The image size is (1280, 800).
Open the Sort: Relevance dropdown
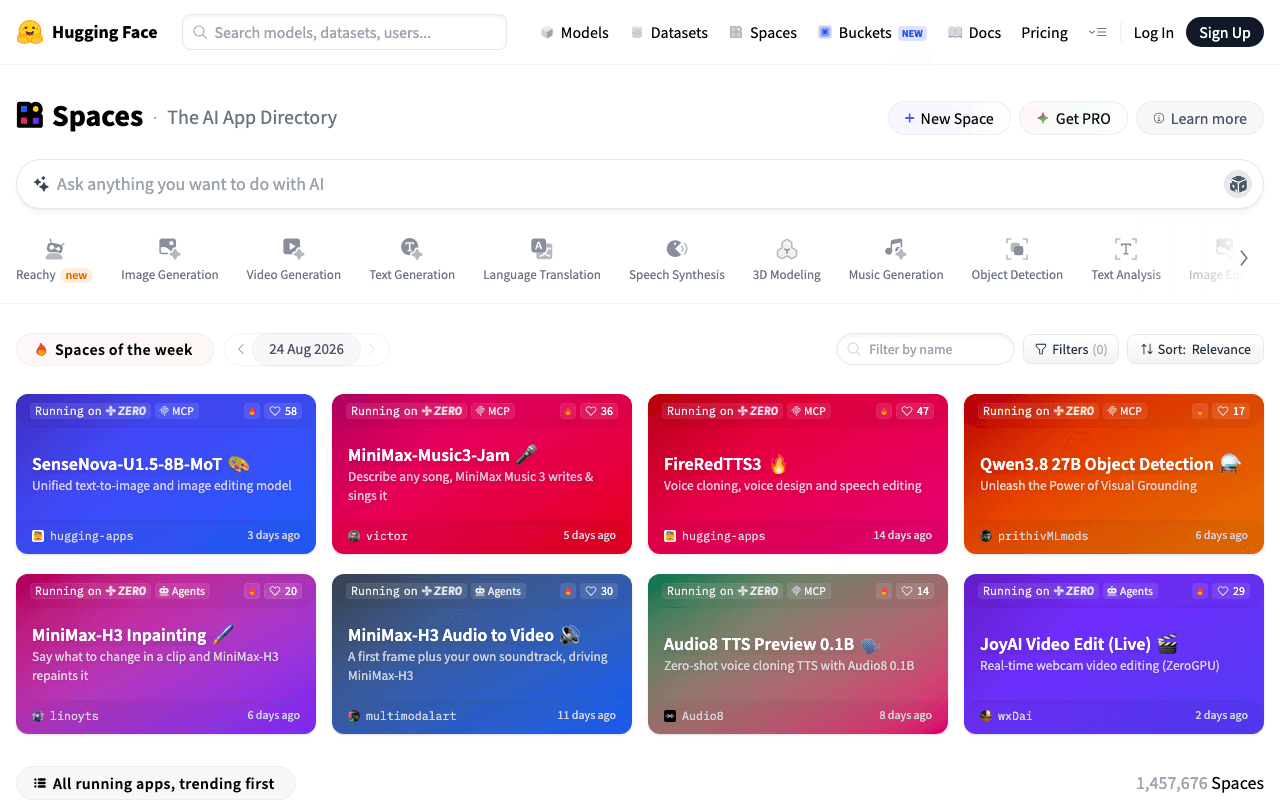pyautogui.click(x=1195, y=349)
